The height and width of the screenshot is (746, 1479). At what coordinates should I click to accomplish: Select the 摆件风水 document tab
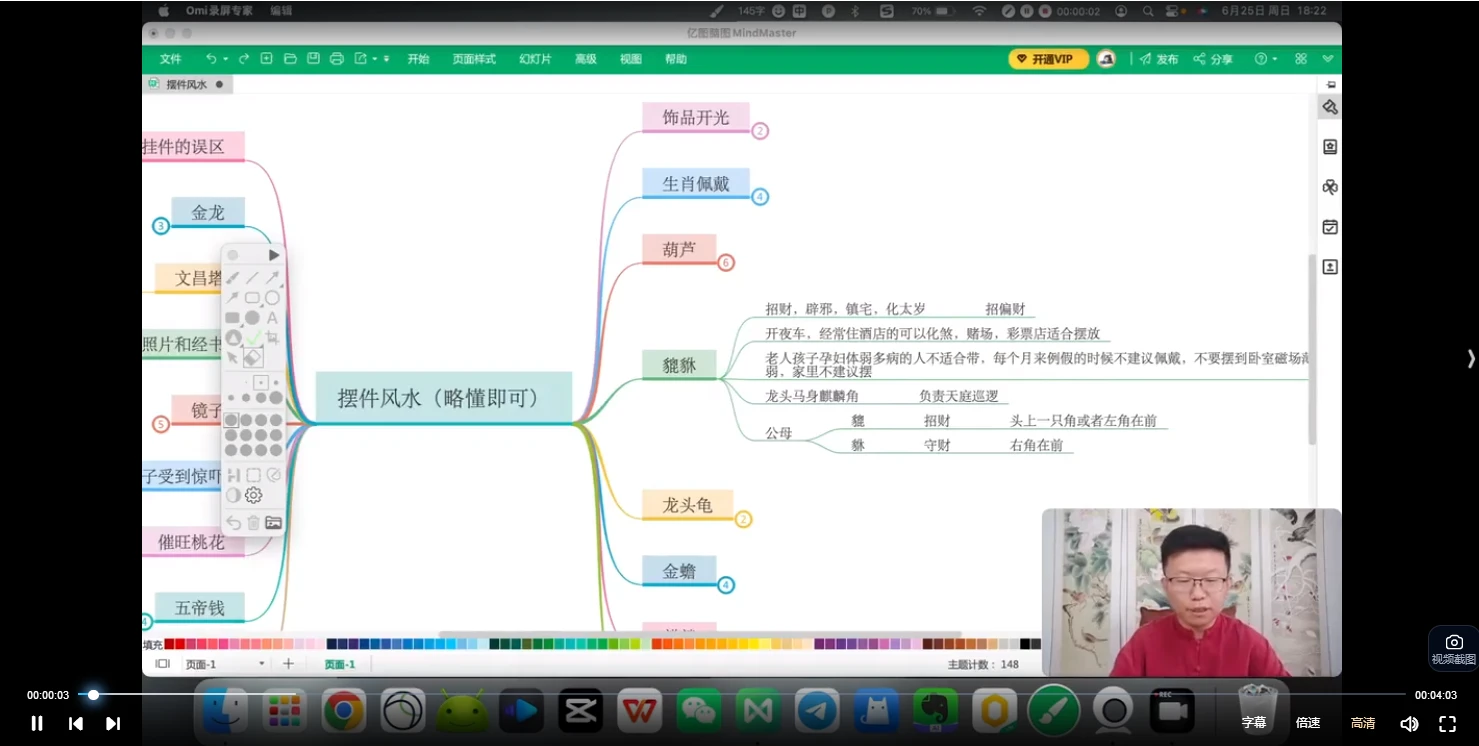click(x=187, y=85)
